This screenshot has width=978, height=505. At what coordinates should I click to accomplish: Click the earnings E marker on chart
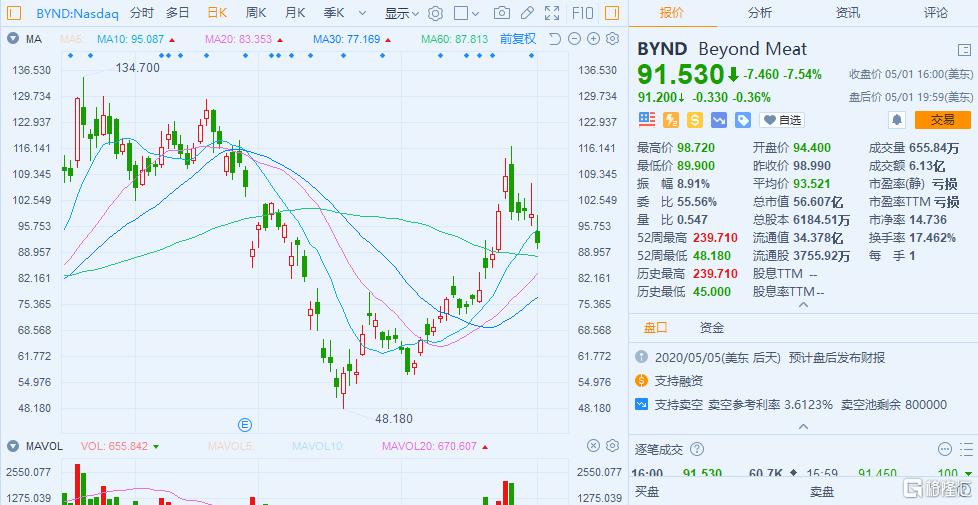coord(245,425)
